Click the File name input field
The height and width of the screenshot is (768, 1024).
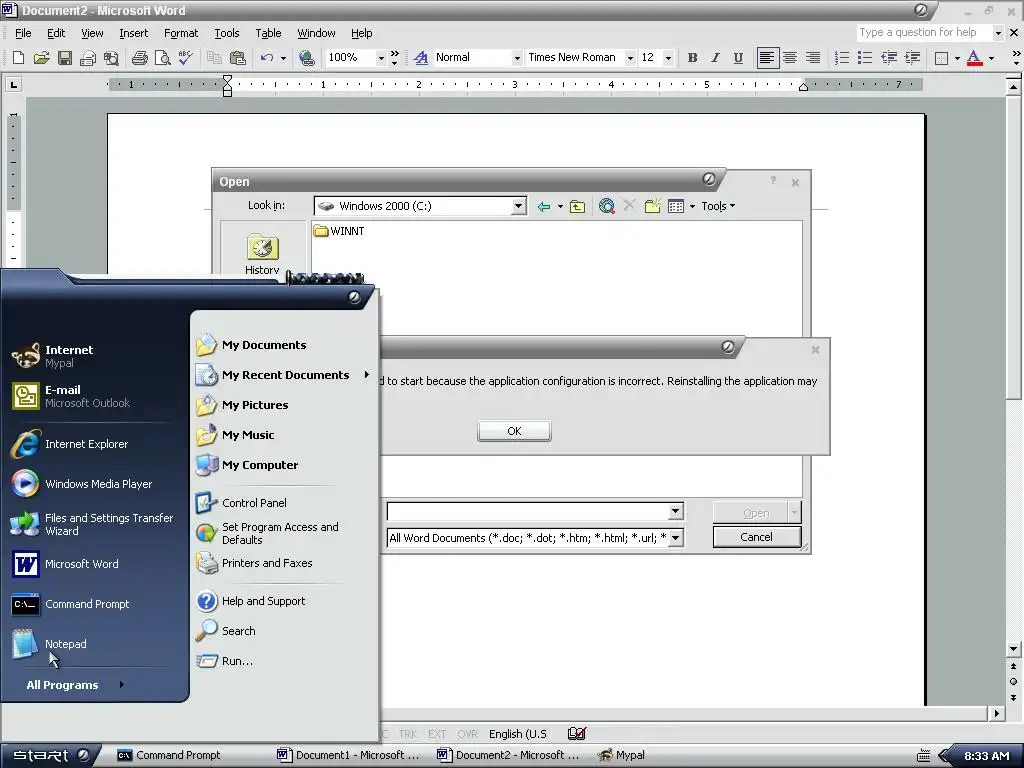click(x=528, y=511)
